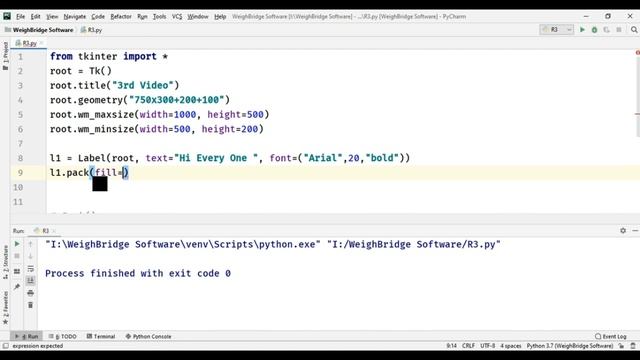640x360 pixels.
Task: Open the Python Console tool window
Action: [148, 336]
